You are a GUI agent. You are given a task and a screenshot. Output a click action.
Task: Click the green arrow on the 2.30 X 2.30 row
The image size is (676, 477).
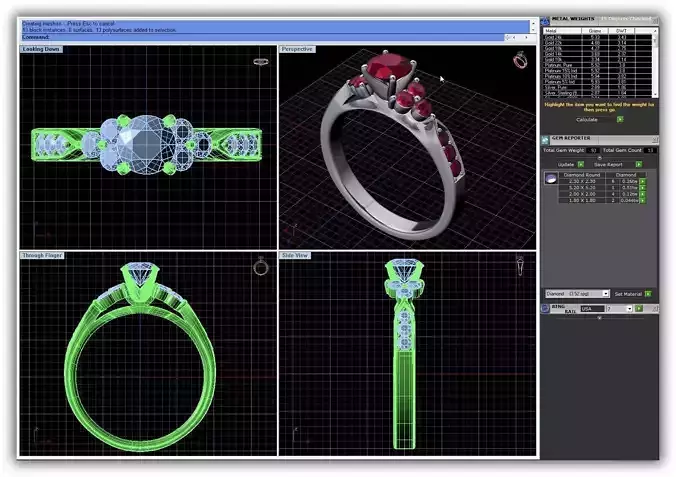click(642, 182)
